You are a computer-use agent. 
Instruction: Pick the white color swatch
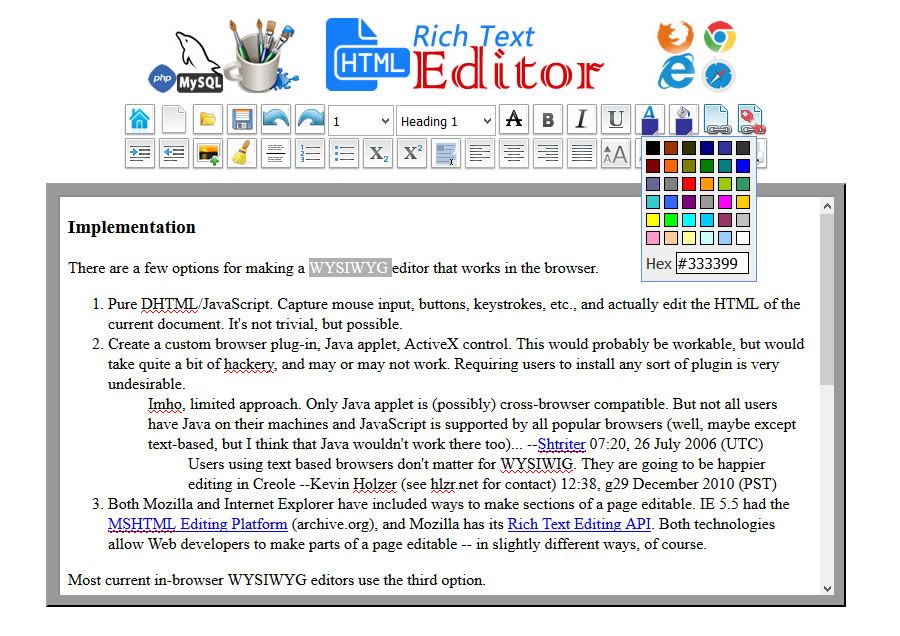coord(743,238)
